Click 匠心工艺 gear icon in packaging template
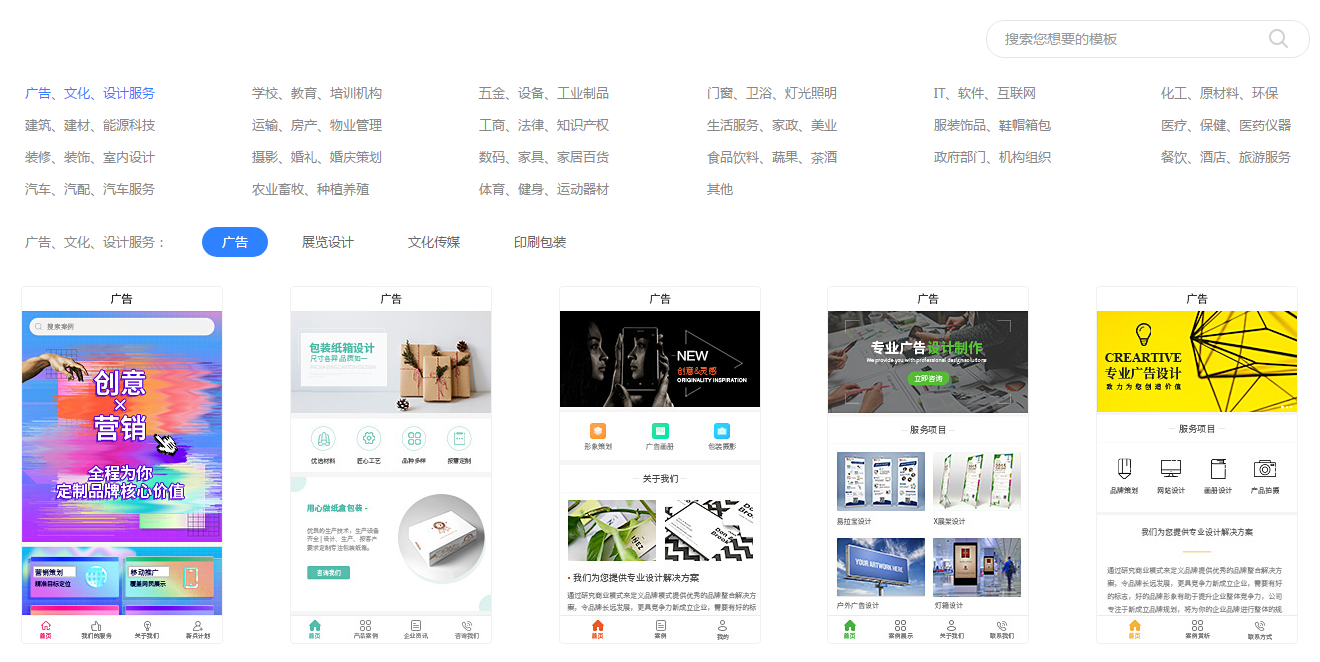Screen dimensions: 1320x662 (x=369, y=439)
